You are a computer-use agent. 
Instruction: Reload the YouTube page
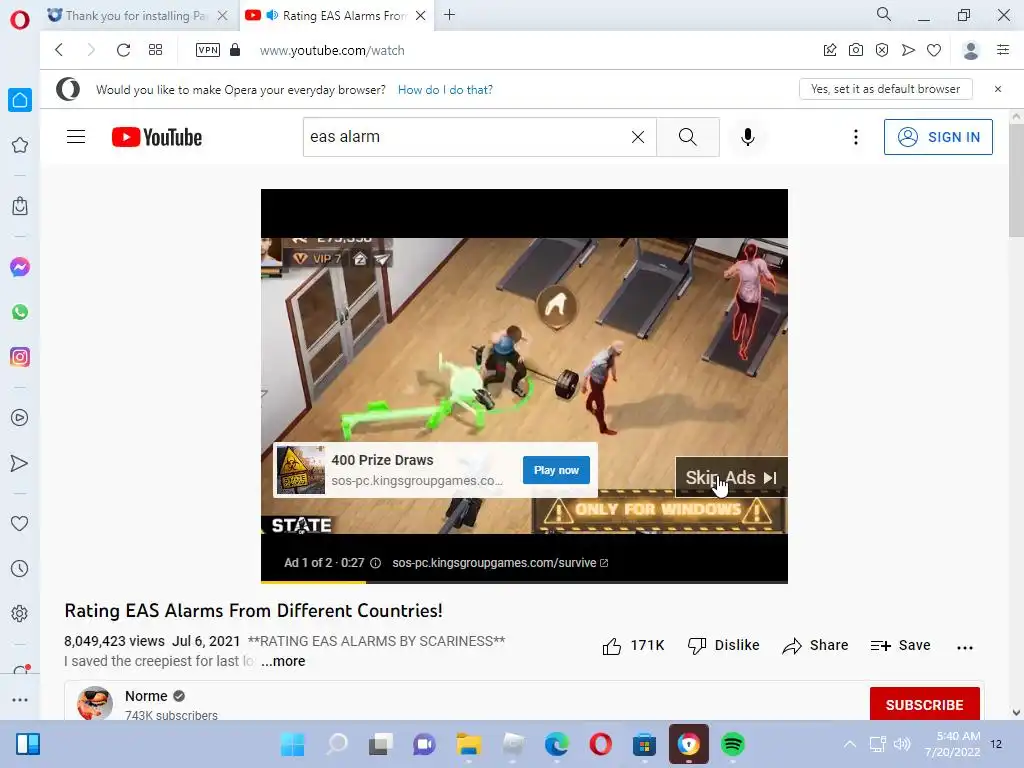coord(123,50)
